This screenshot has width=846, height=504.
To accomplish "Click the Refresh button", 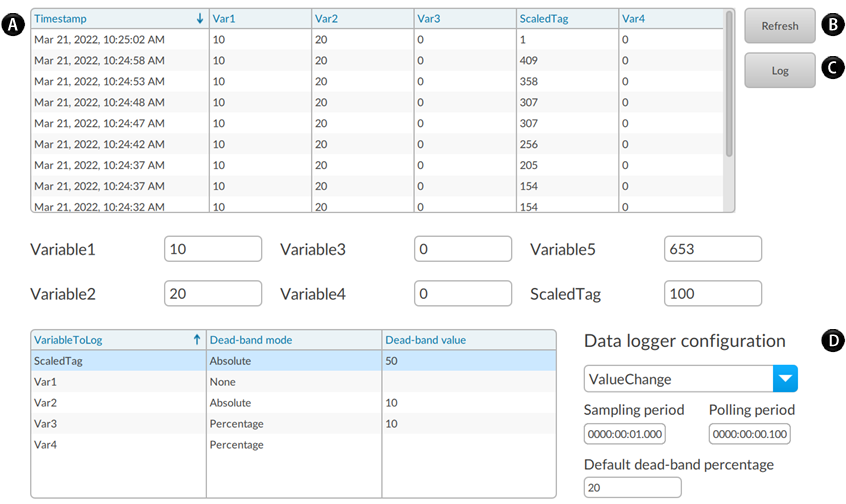I will coord(779,27).
